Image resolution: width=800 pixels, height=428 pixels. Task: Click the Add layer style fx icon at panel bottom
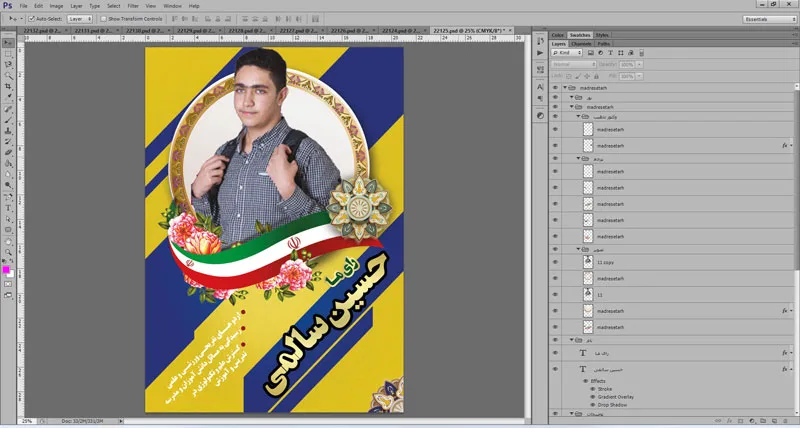click(x=729, y=421)
